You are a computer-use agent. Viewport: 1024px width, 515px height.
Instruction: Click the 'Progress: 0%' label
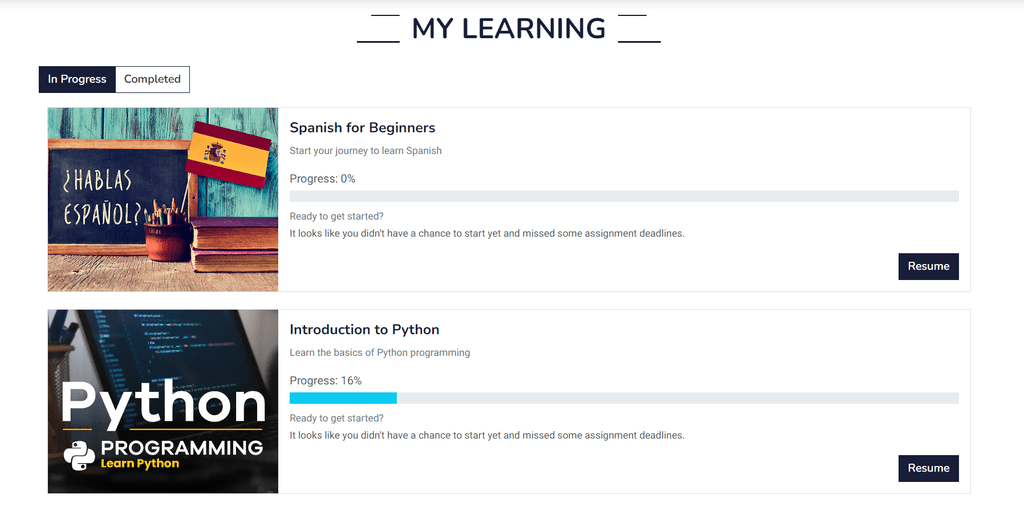(323, 179)
